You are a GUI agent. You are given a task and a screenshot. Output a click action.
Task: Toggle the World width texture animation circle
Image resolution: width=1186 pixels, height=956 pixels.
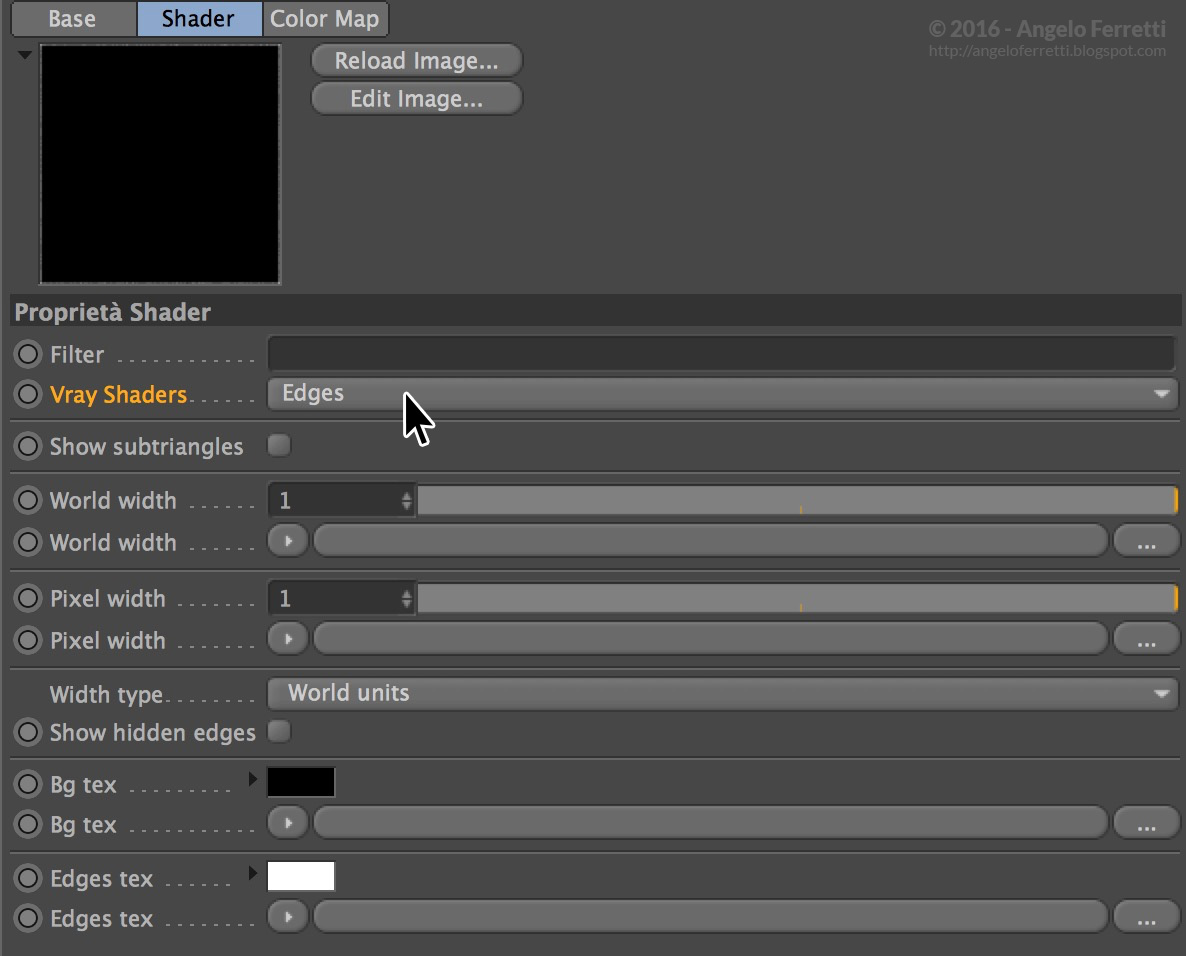(28, 542)
